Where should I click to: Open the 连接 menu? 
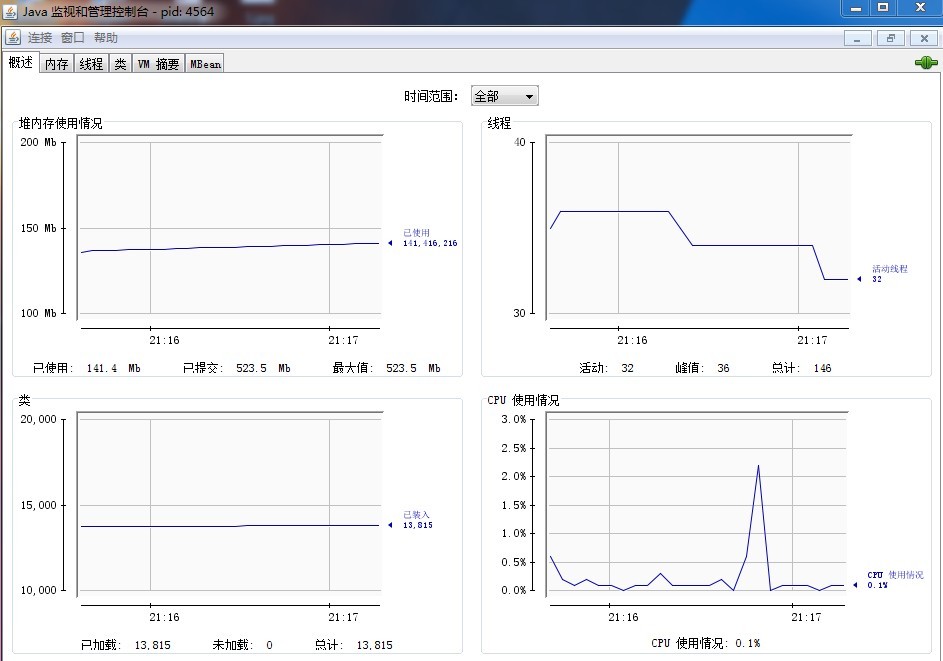tap(40, 38)
